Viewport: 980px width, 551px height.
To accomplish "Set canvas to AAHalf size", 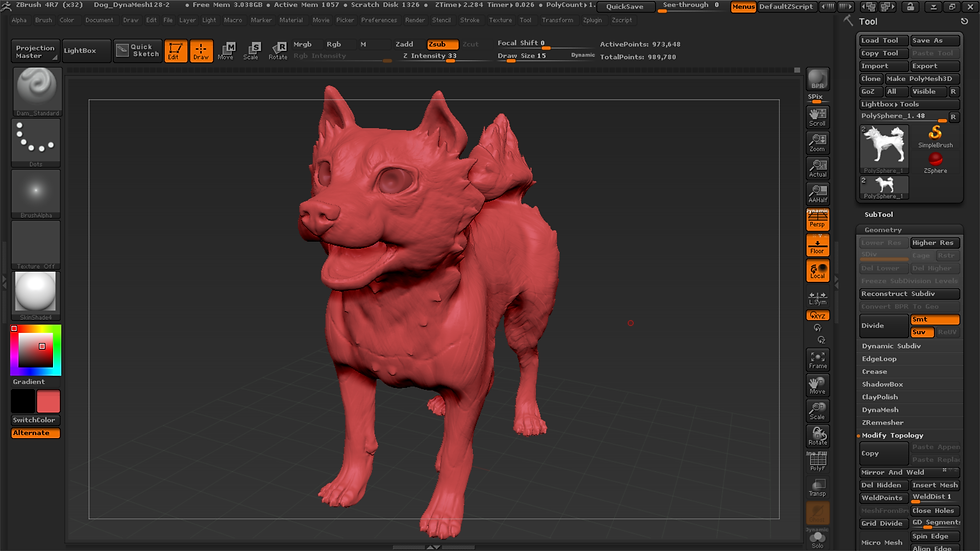I will pos(818,193).
